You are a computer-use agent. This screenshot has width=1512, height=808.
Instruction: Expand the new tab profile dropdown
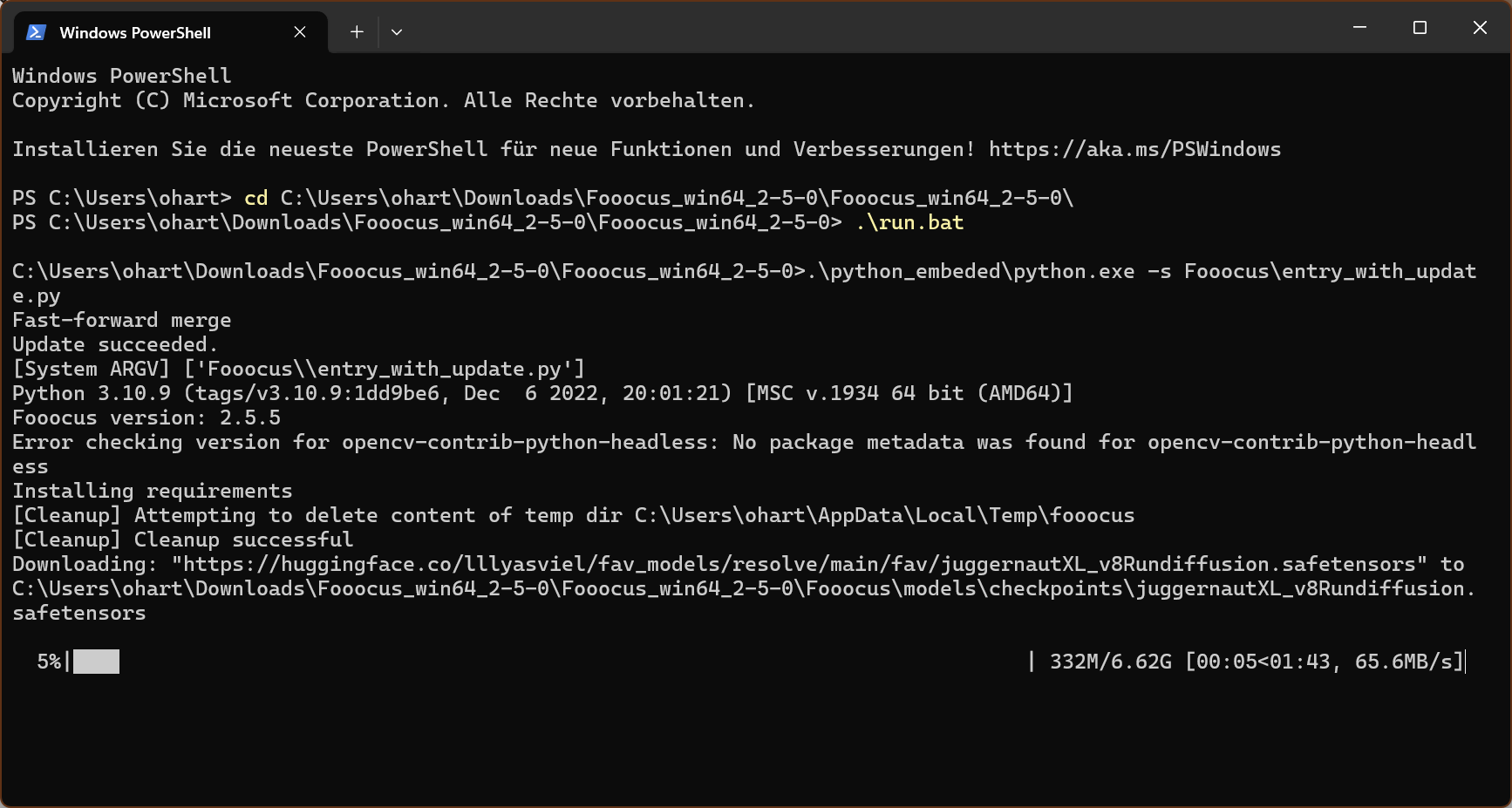[x=397, y=32]
